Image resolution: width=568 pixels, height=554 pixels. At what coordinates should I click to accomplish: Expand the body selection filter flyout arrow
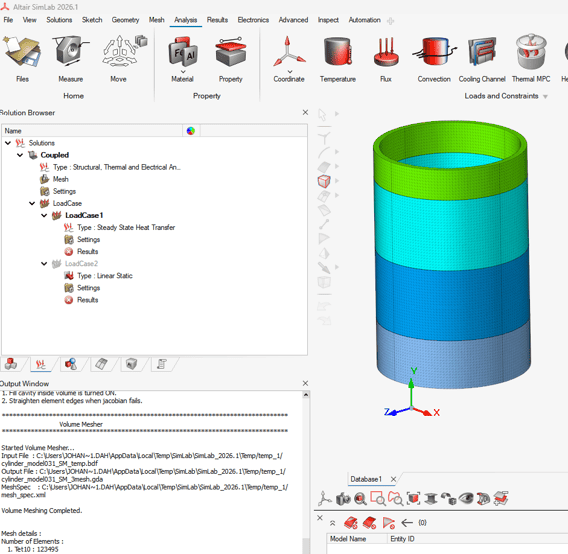[x=337, y=180]
